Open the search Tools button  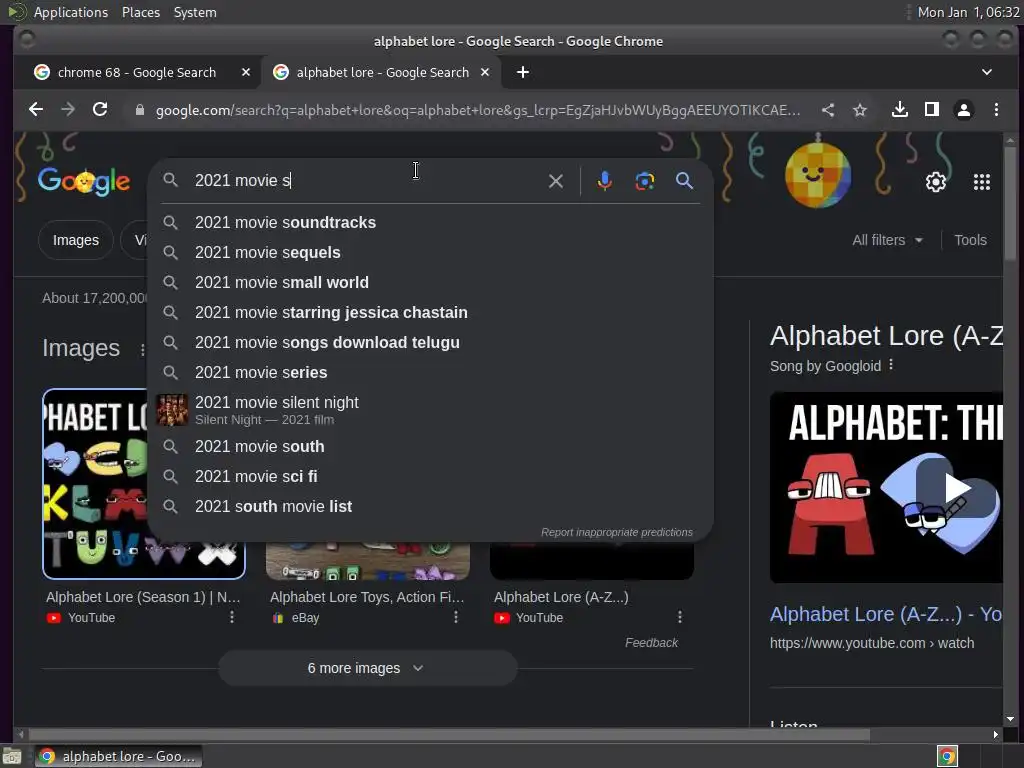pyautogui.click(x=970, y=240)
